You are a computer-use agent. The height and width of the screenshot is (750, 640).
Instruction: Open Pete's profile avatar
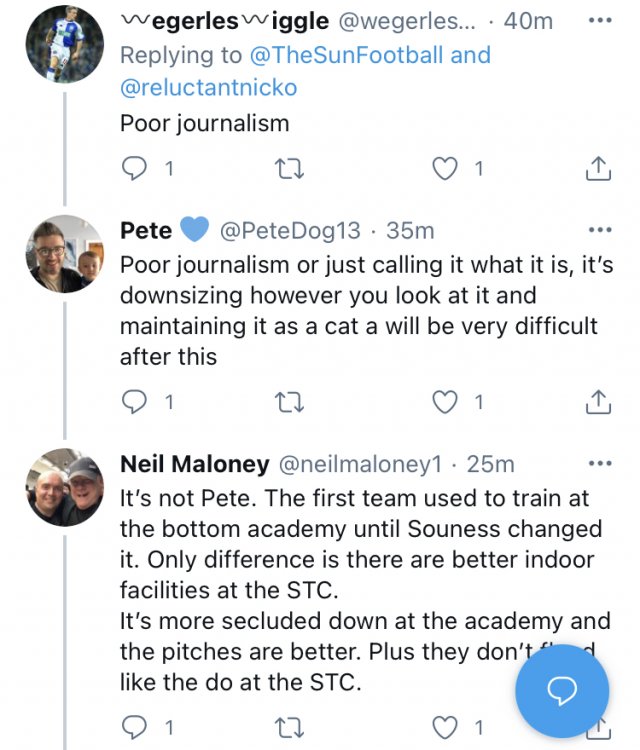pos(64,253)
